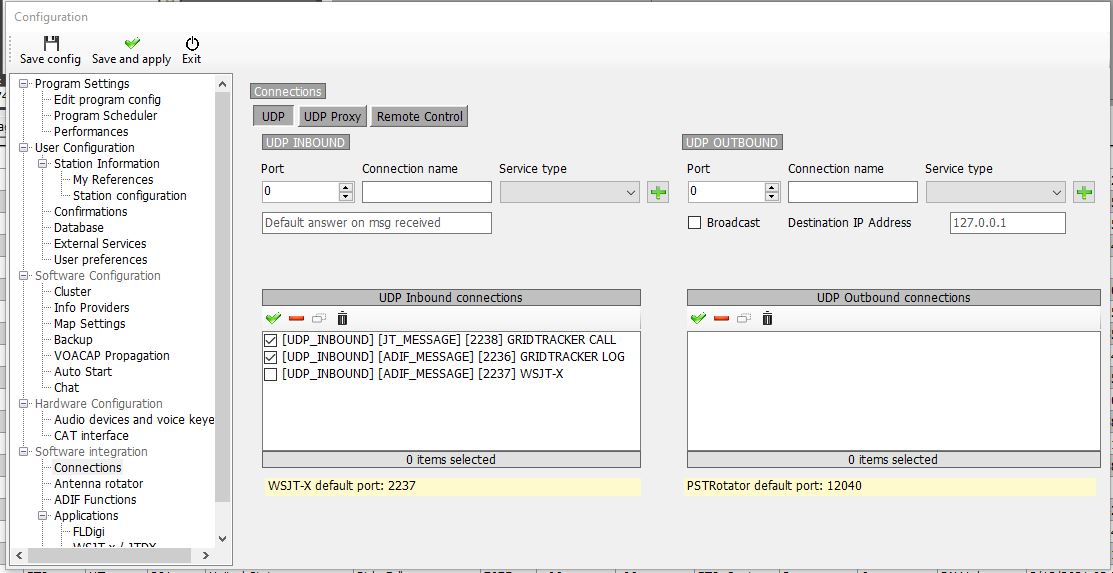The height and width of the screenshot is (573, 1113).
Task: Open Database settings in tree
Action: point(79,228)
